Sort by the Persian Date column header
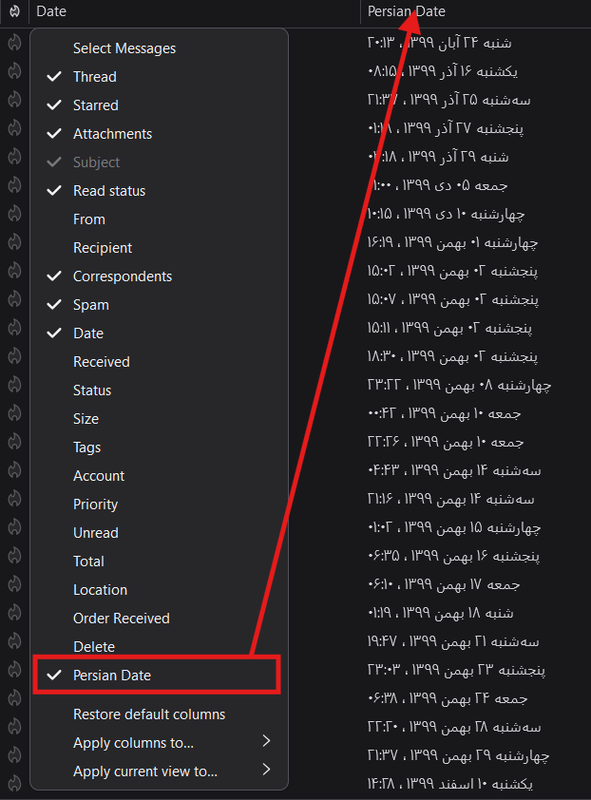The height and width of the screenshot is (800, 591). pyautogui.click(x=406, y=11)
